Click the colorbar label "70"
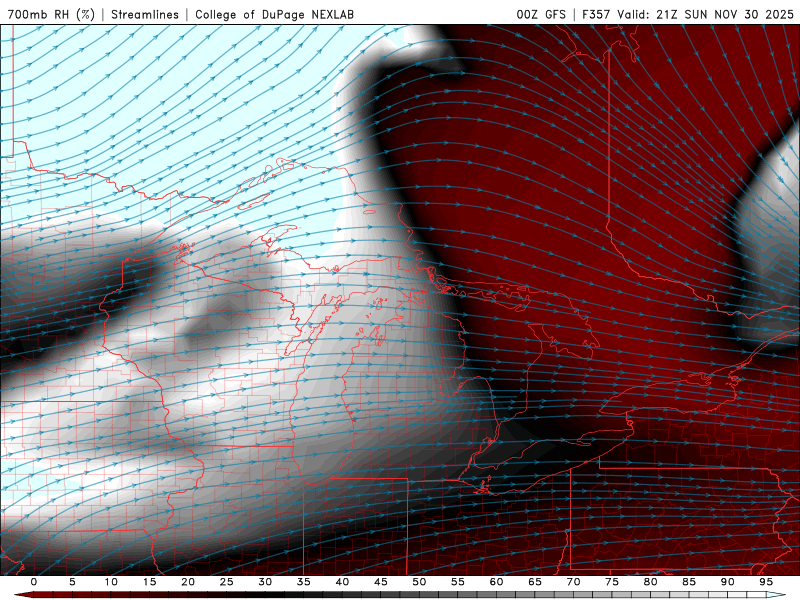Viewport: 800px width, 600px height. [x=573, y=582]
